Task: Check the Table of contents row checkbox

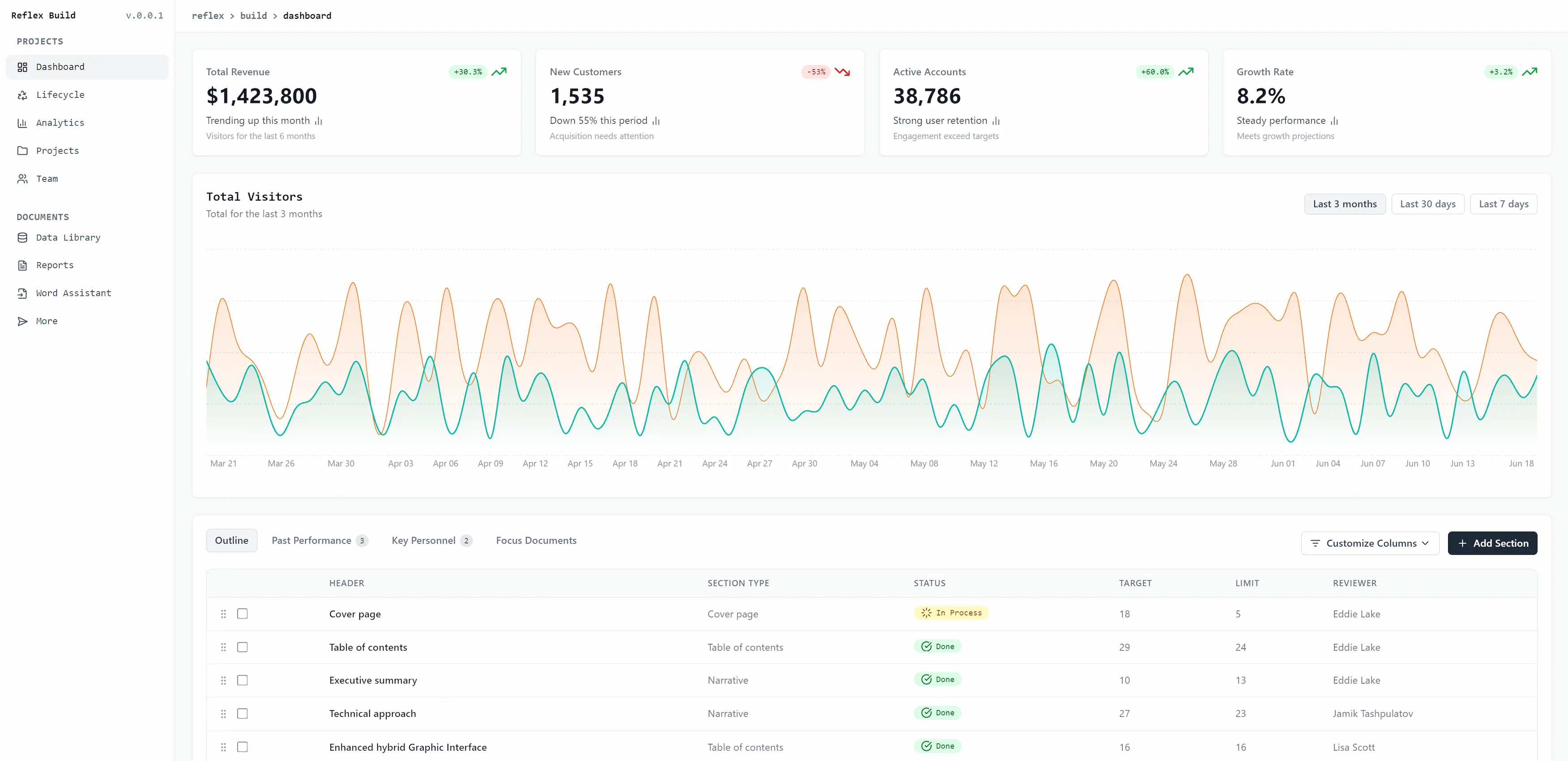Action: click(x=242, y=647)
